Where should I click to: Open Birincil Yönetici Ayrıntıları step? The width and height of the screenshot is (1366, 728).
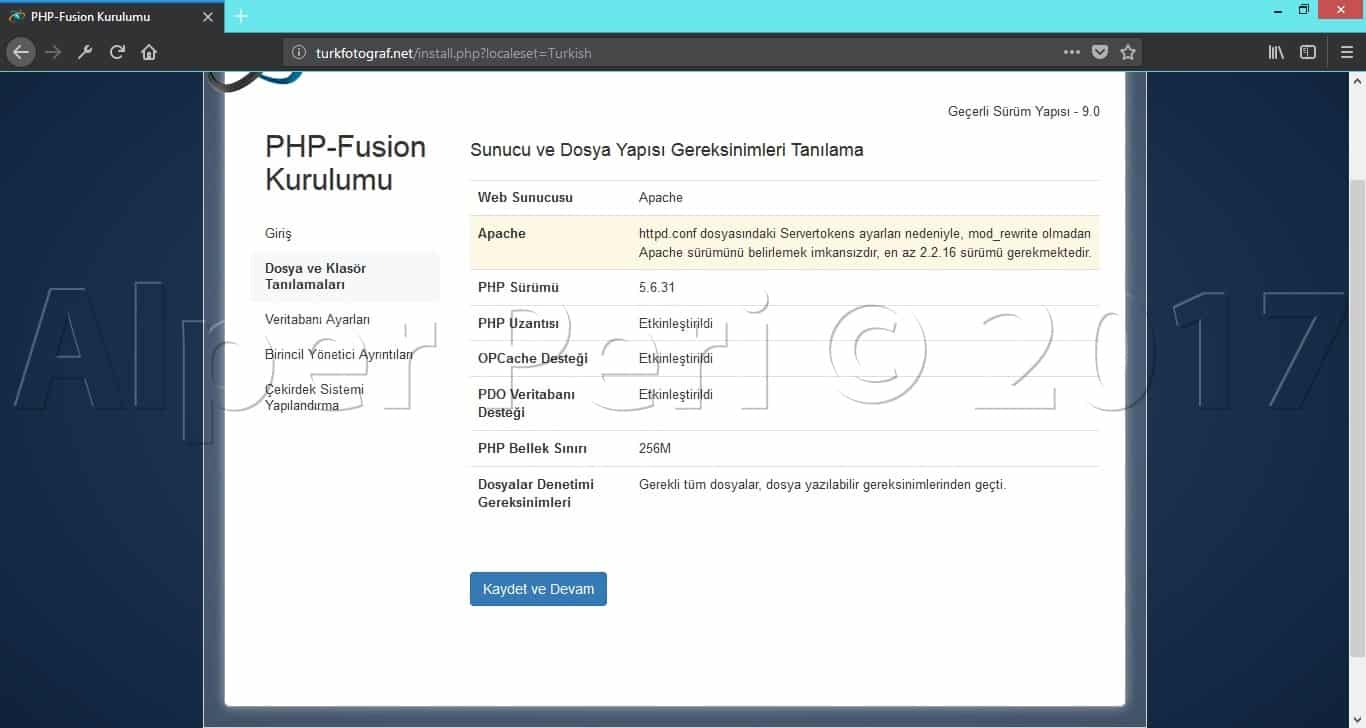339,354
